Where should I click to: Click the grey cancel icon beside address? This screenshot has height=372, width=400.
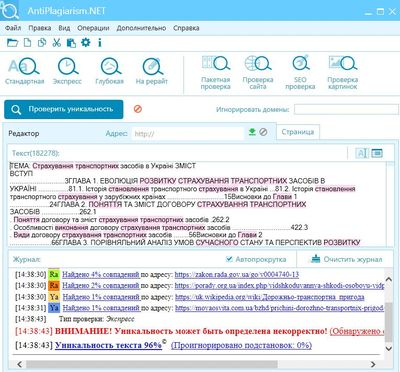[263, 132]
